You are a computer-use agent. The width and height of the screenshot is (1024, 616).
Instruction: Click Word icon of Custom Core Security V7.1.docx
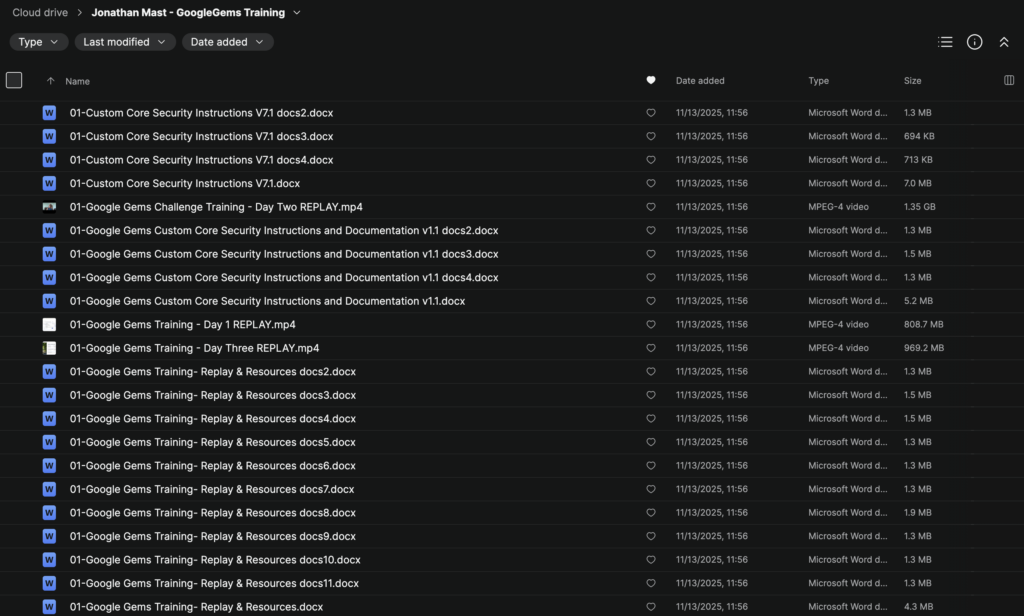pyautogui.click(x=49, y=184)
